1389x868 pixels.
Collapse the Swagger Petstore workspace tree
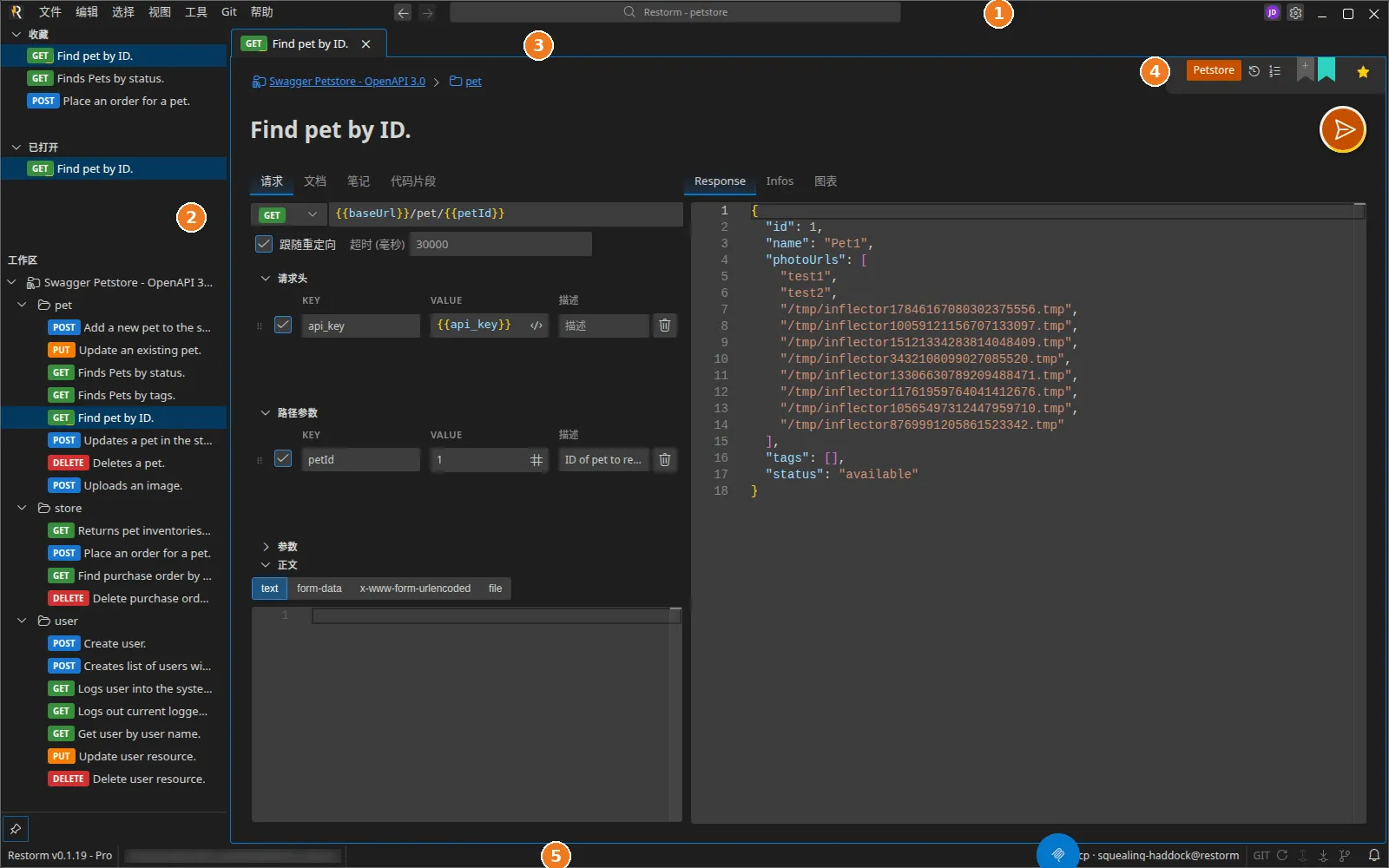[11, 283]
